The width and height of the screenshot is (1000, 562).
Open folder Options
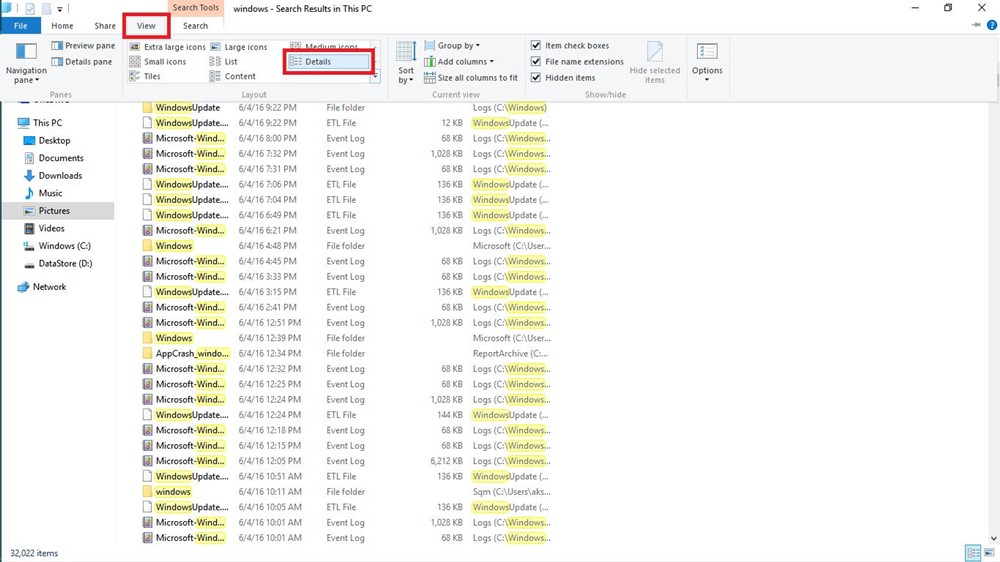pos(707,63)
